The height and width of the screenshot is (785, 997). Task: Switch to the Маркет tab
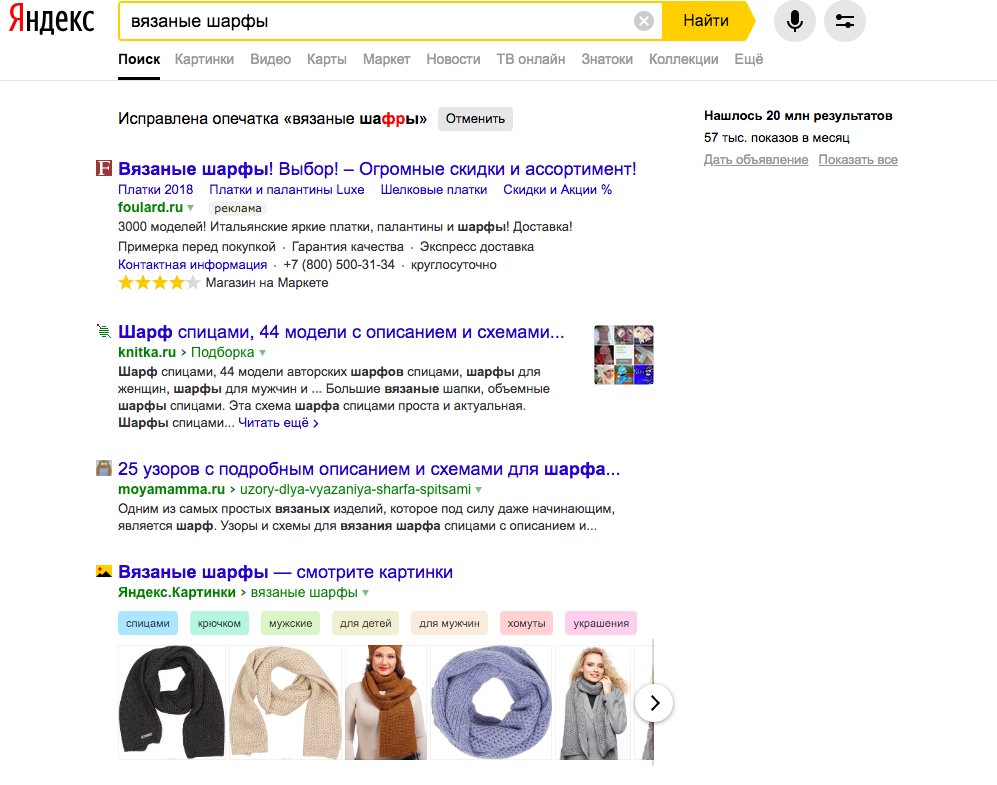pos(387,59)
